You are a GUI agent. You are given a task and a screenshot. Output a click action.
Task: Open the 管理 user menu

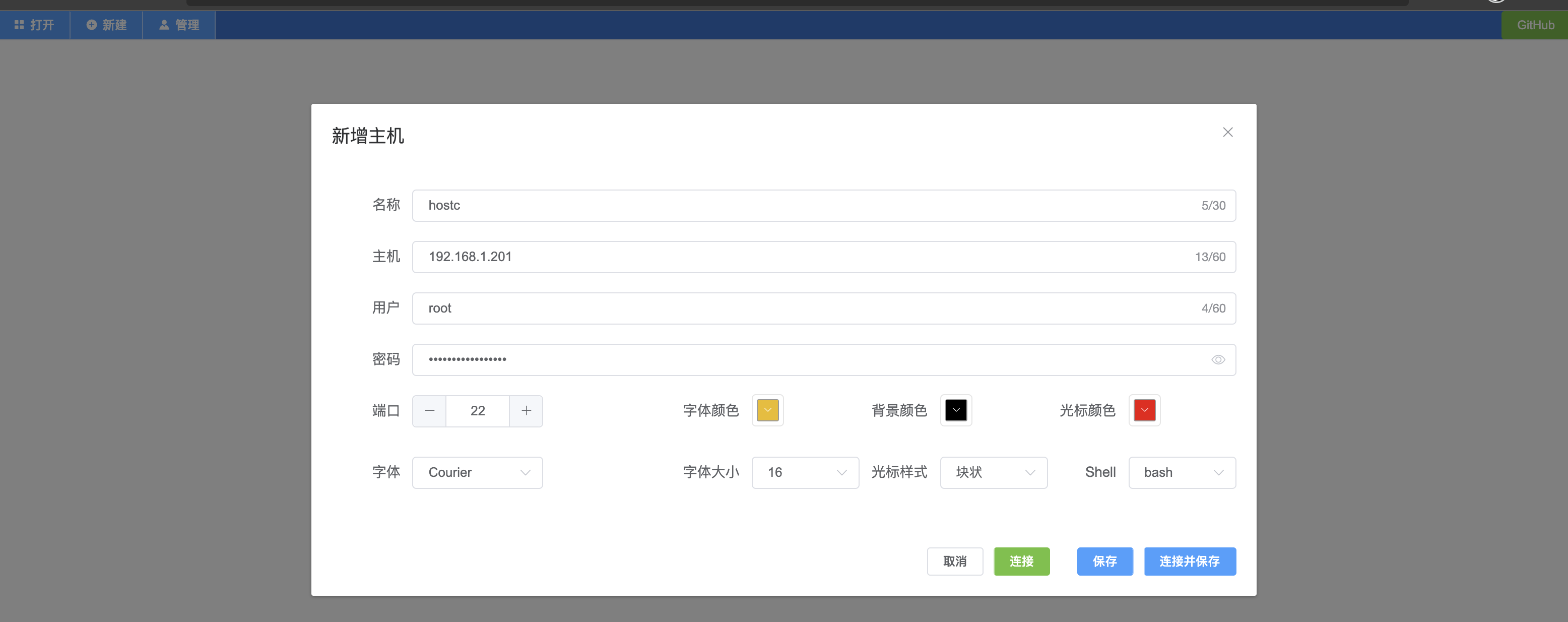pos(179,25)
